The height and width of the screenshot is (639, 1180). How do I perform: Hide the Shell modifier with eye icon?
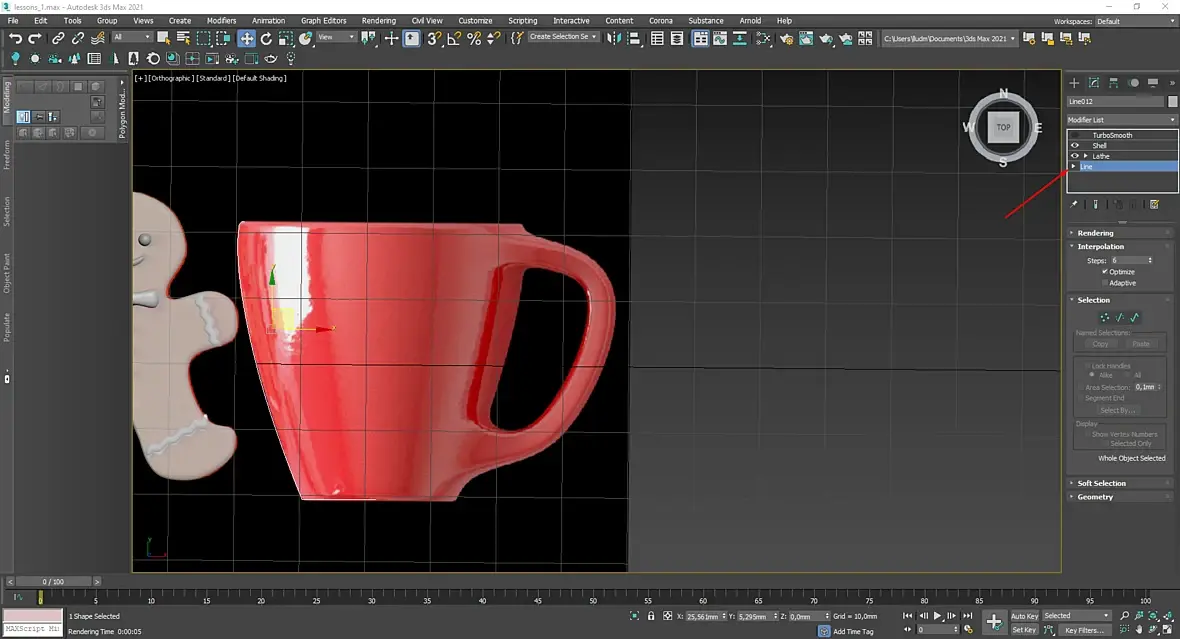[x=1075, y=145]
